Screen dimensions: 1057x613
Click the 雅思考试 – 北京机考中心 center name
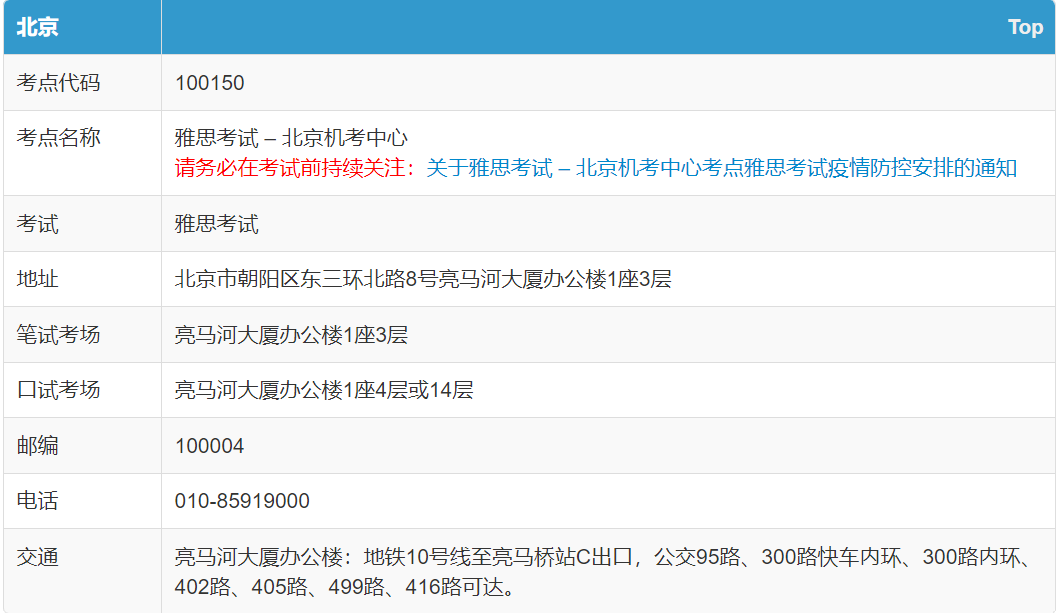tap(291, 138)
